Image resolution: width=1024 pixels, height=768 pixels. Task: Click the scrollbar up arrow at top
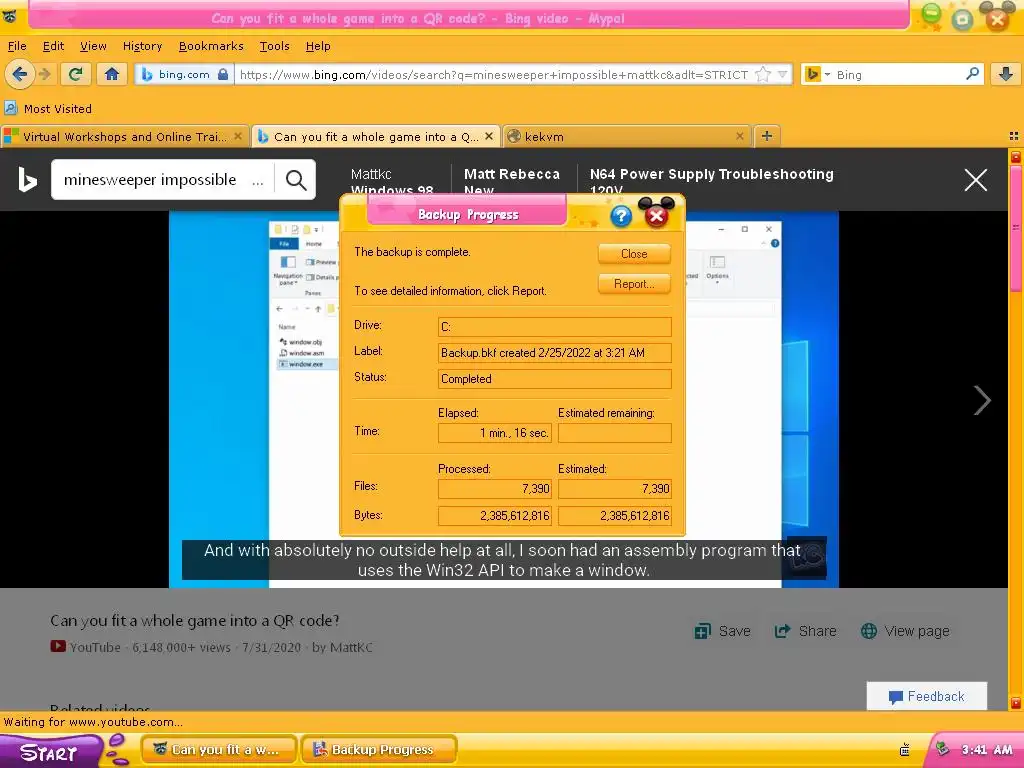tap(1016, 157)
